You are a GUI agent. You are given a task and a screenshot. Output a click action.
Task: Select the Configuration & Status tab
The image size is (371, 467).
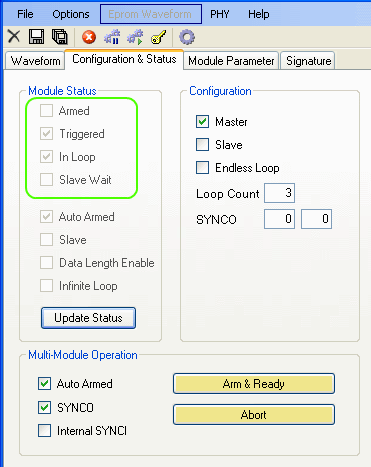[x=124, y=59]
